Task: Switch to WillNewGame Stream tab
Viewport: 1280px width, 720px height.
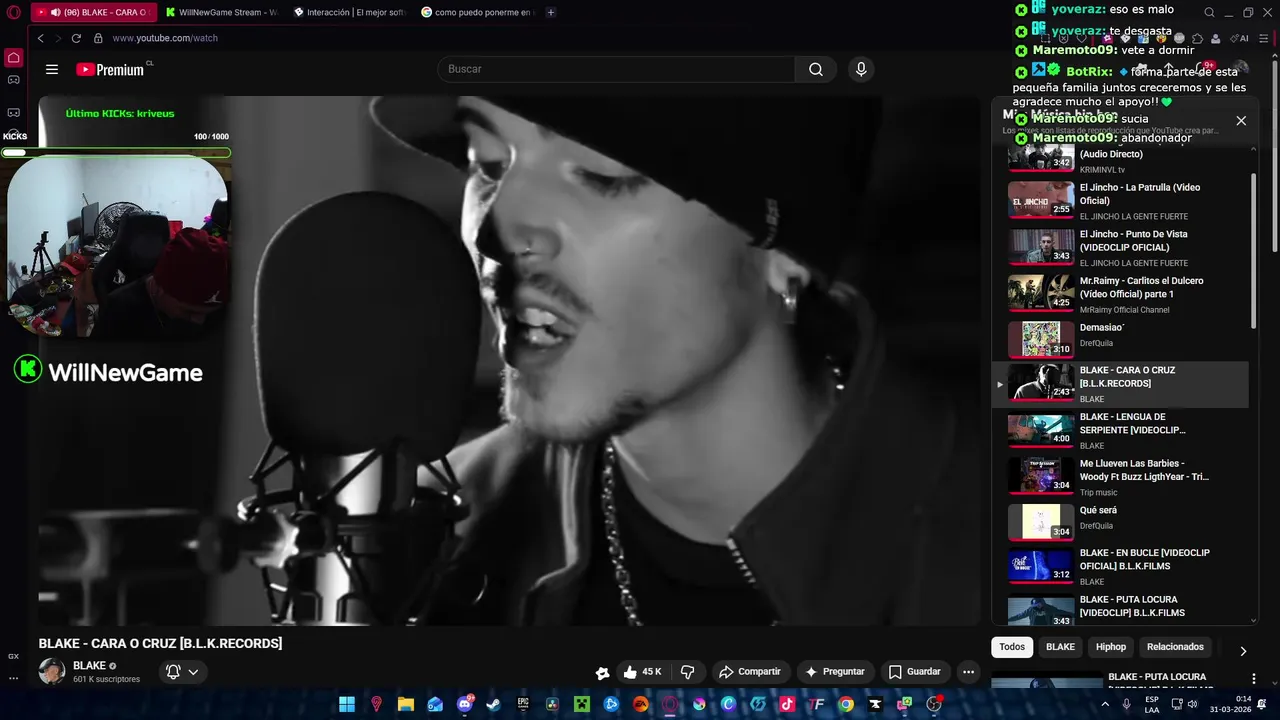Action: click(222, 12)
